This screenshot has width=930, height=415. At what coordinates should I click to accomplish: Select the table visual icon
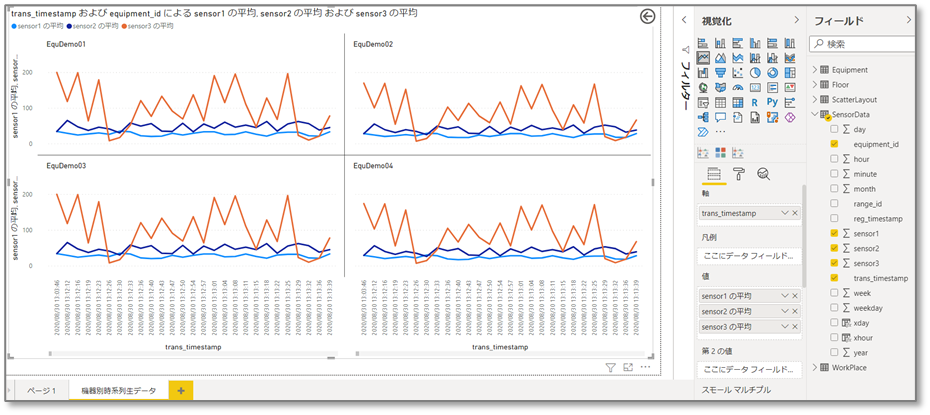(x=721, y=103)
